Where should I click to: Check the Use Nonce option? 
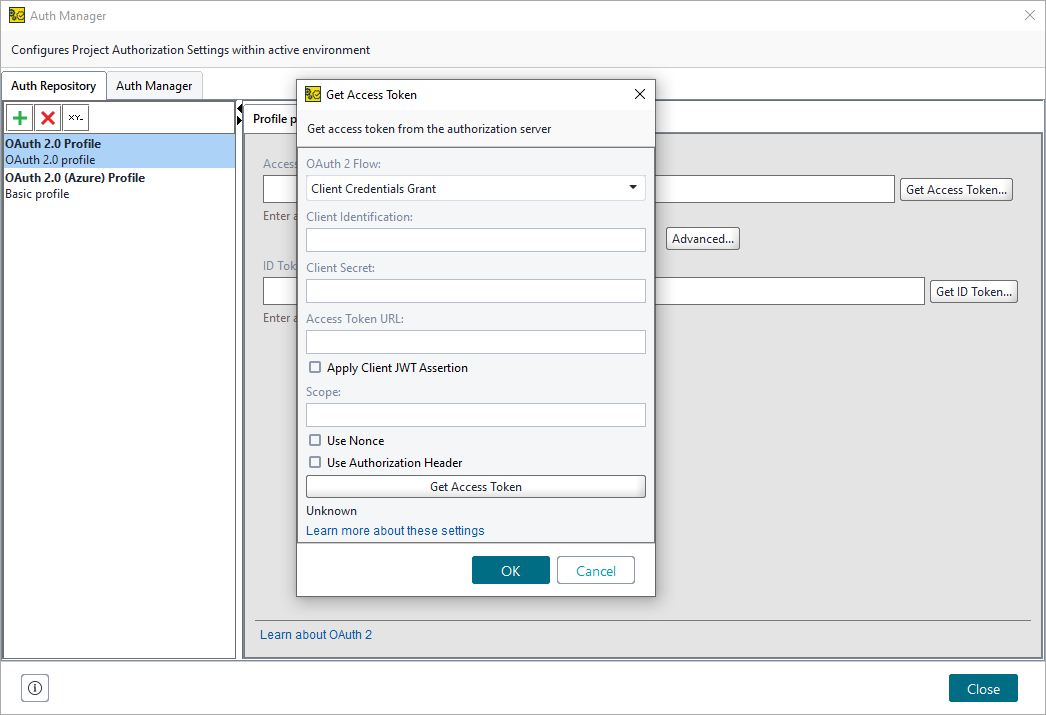pos(315,440)
